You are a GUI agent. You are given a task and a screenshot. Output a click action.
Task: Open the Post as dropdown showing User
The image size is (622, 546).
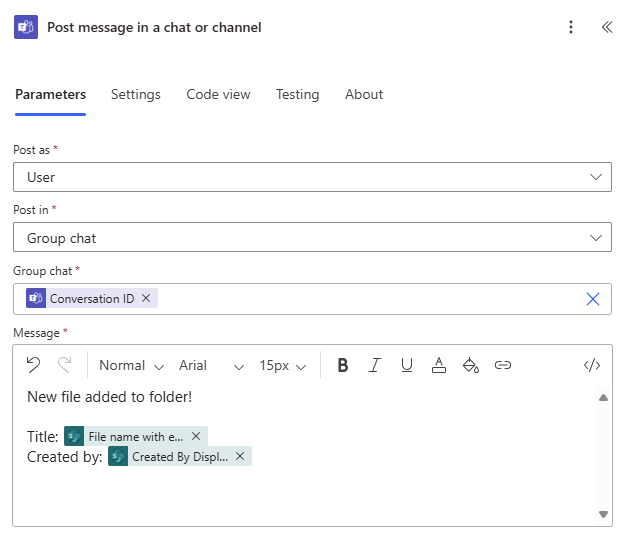click(x=312, y=177)
